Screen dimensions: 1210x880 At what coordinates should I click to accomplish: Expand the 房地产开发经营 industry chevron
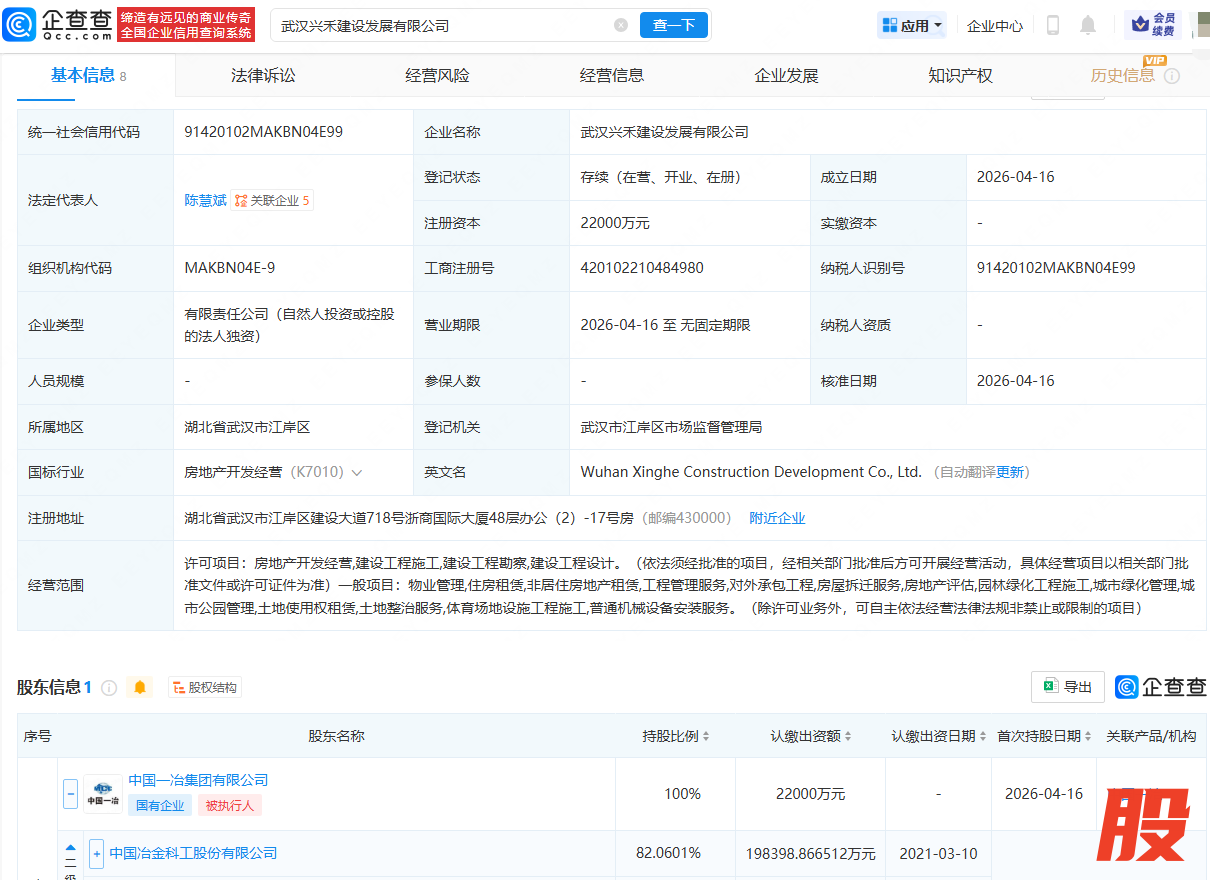[x=357, y=472]
